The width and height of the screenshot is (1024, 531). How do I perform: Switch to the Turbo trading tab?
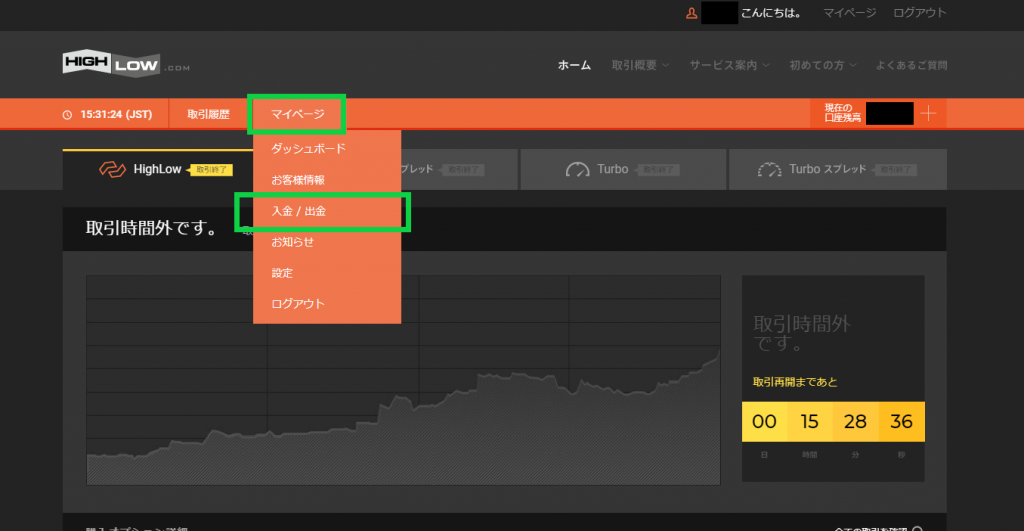tap(623, 170)
